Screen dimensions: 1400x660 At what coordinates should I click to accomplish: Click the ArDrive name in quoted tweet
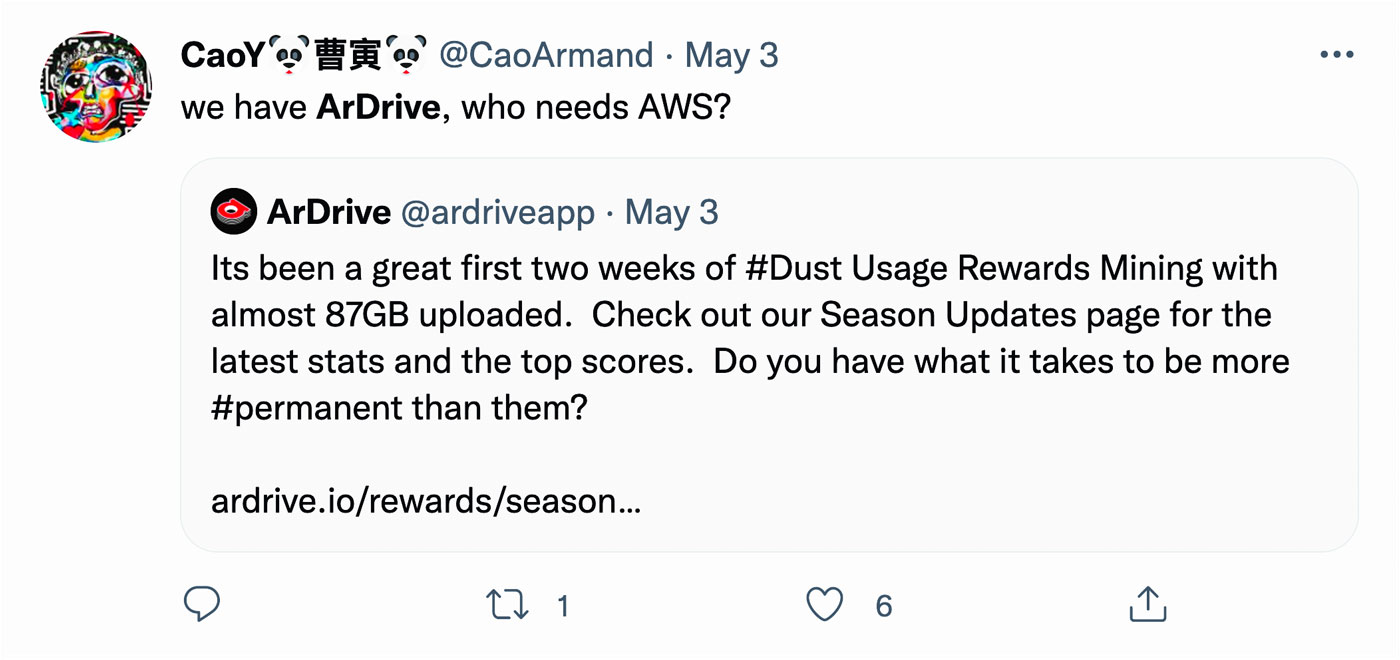point(329,212)
